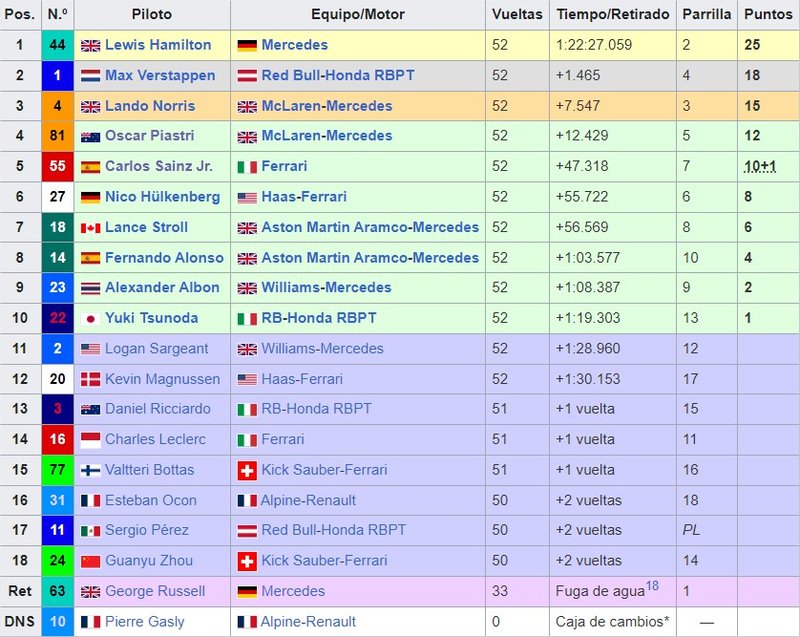Image resolution: width=800 pixels, height=637 pixels.
Task: Click the German flag beside Mercedes in row 1
Action: (x=247, y=46)
